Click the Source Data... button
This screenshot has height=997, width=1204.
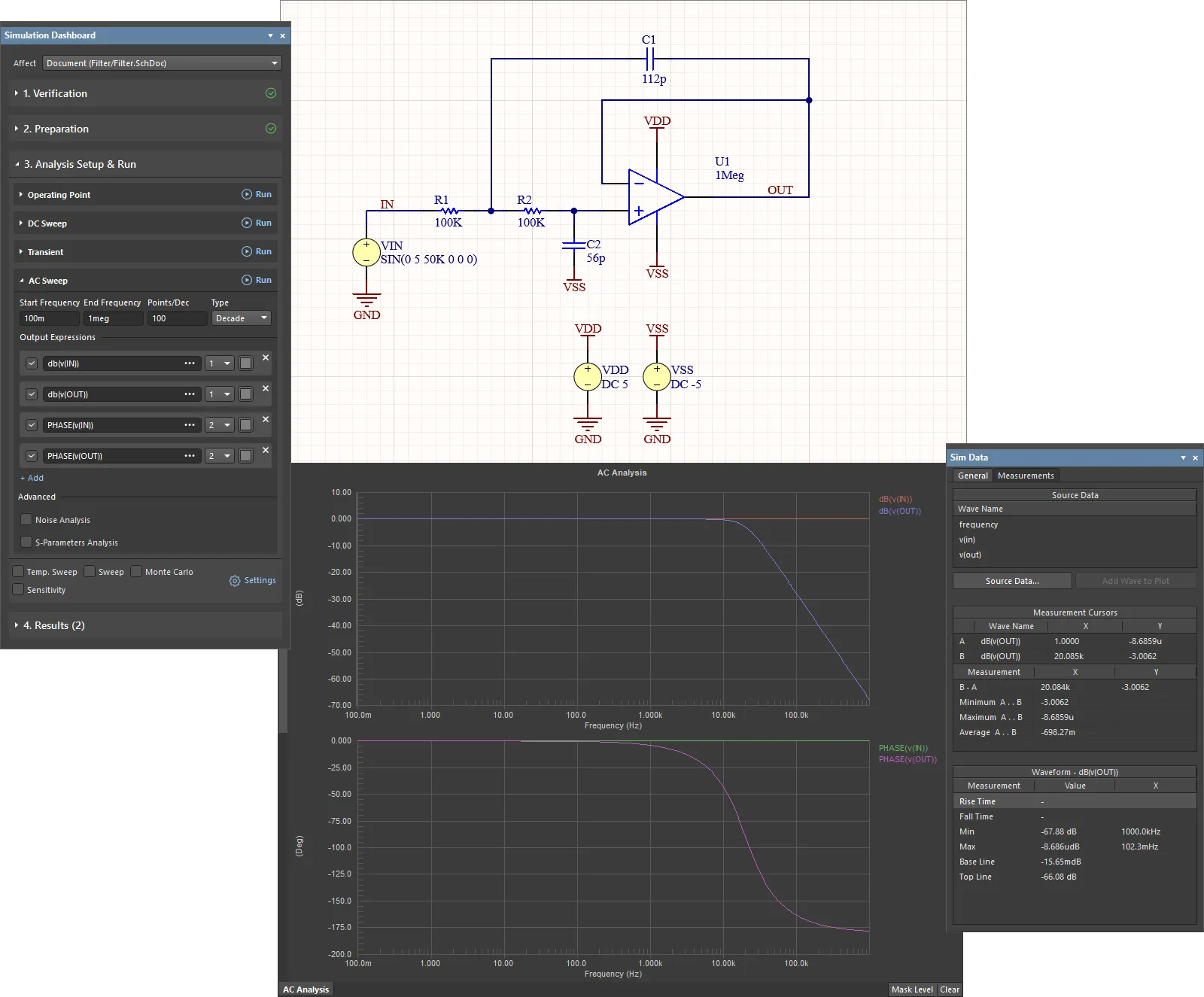(1011, 581)
